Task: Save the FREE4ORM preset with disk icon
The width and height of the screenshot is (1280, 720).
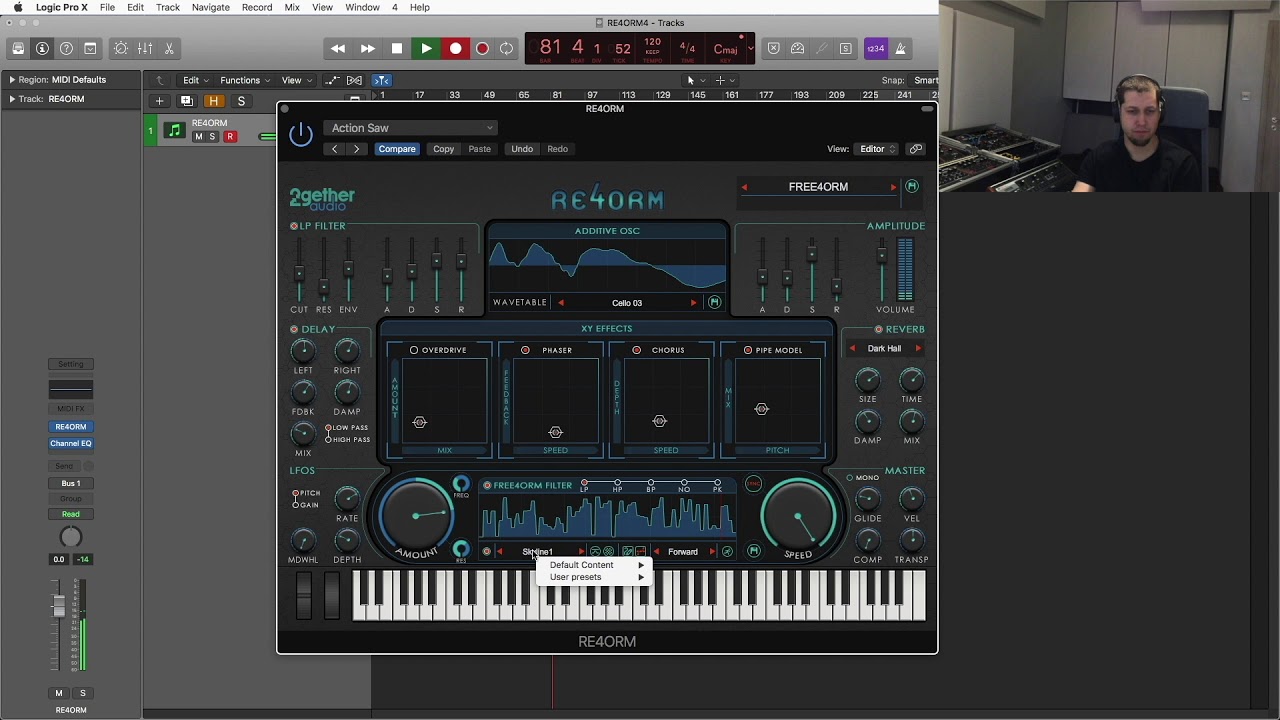Action: 912,187
